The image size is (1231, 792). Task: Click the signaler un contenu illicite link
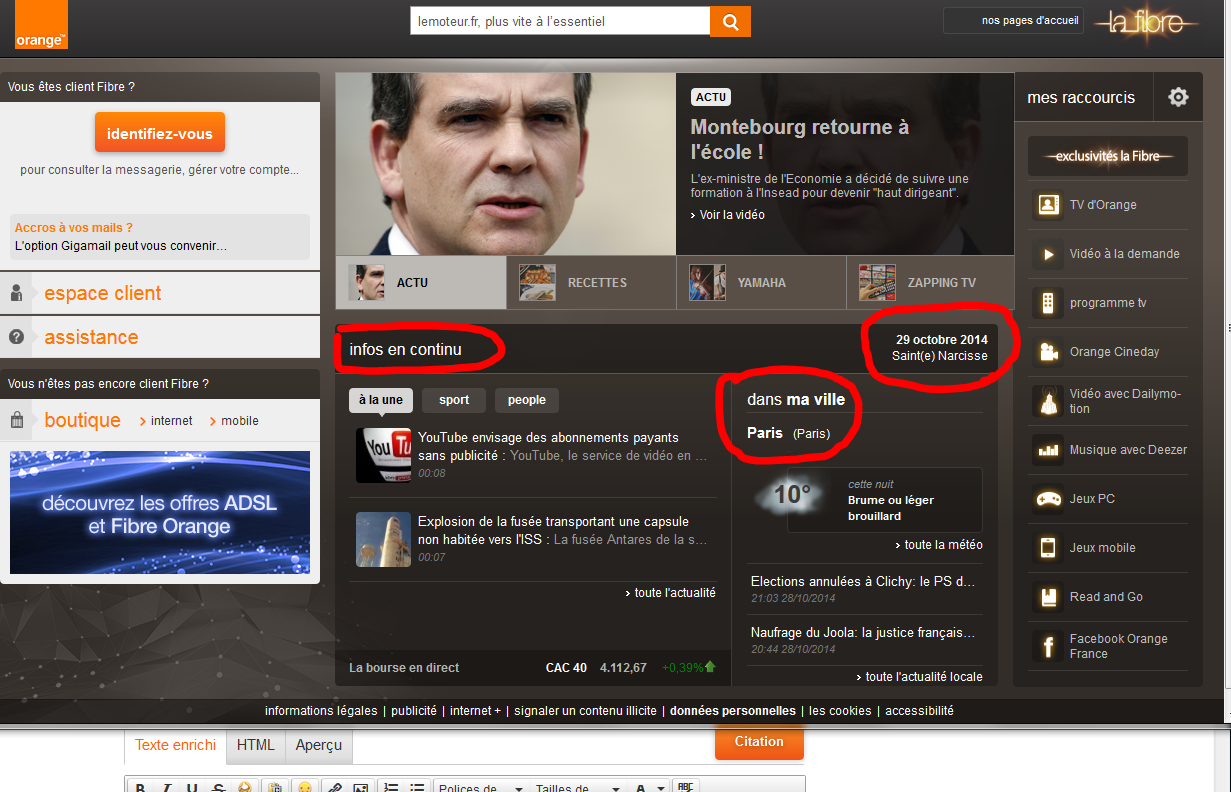pyautogui.click(x=585, y=711)
